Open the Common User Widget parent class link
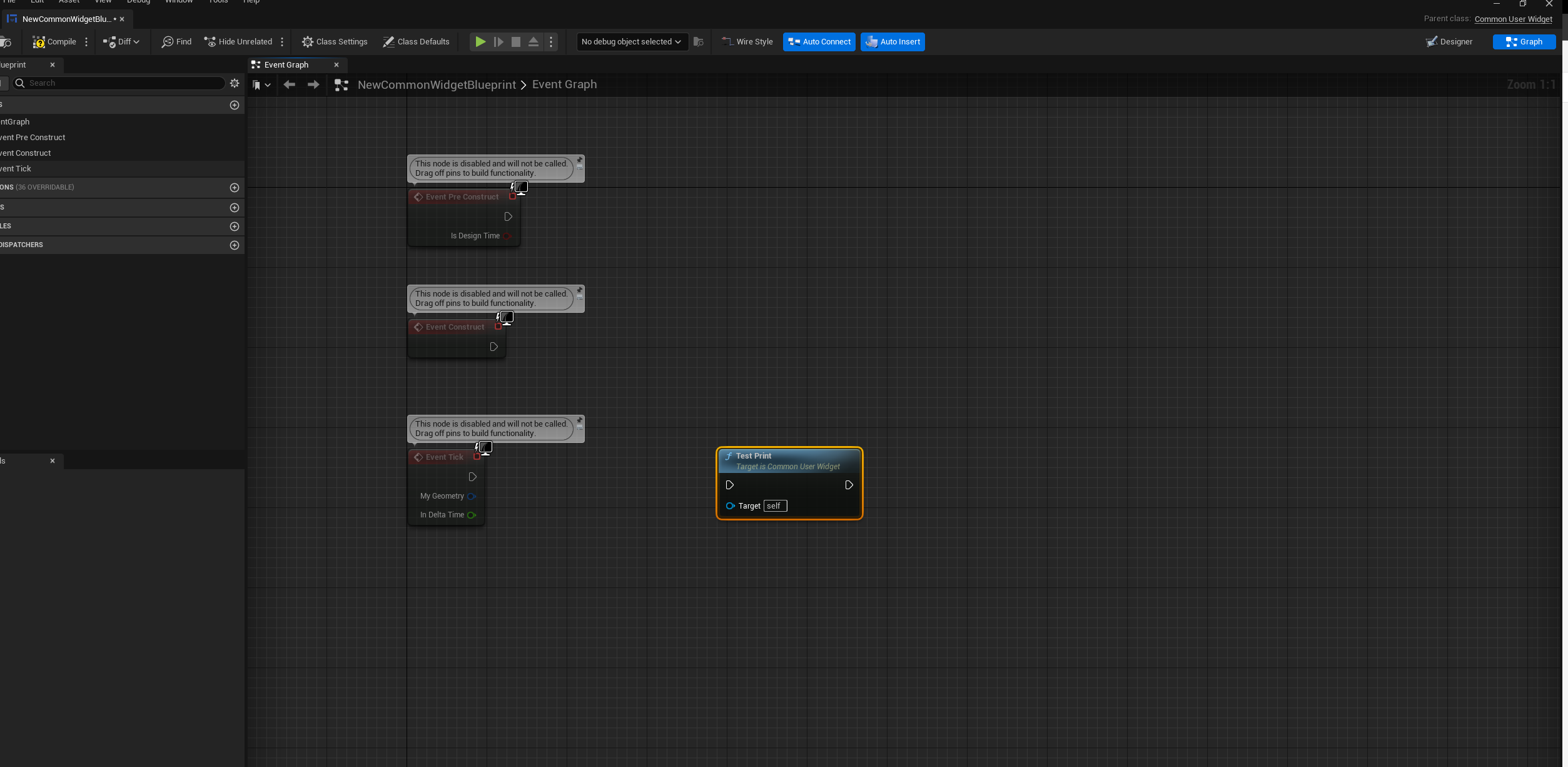 point(1512,19)
